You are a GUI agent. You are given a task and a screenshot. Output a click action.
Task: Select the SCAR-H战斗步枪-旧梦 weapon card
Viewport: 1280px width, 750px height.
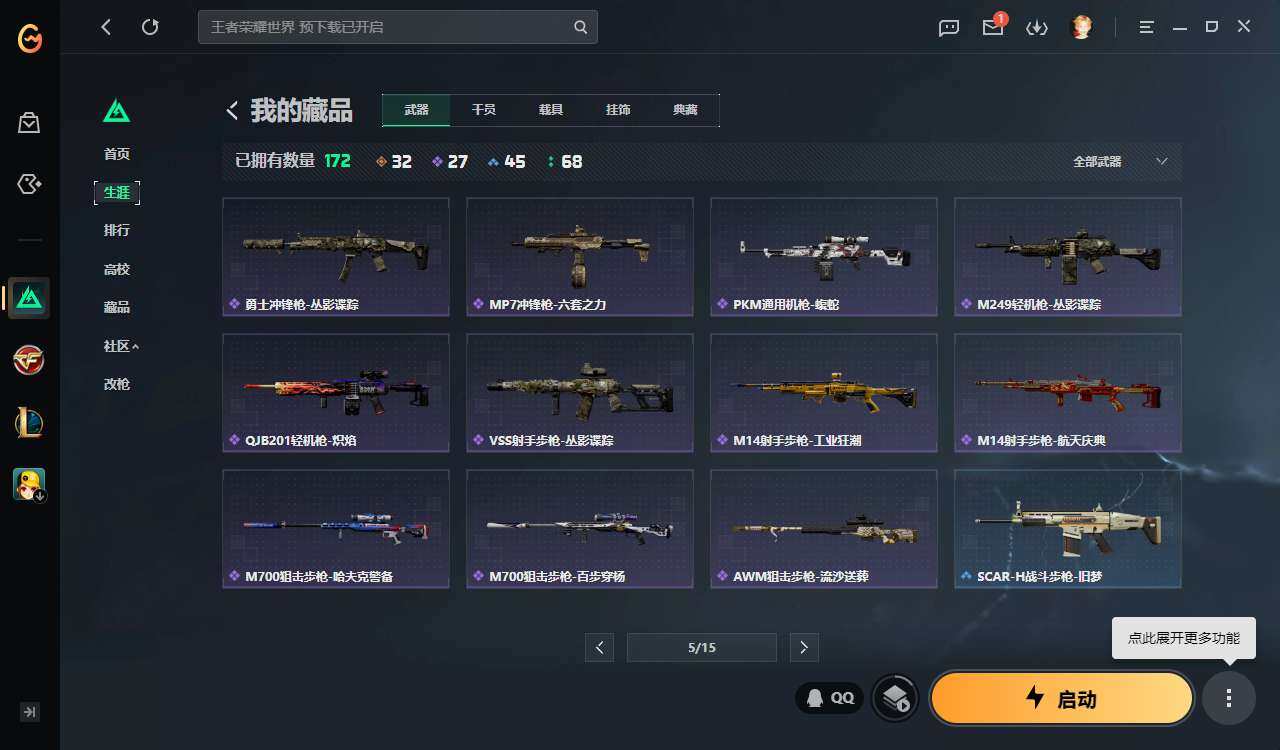(x=1067, y=529)
